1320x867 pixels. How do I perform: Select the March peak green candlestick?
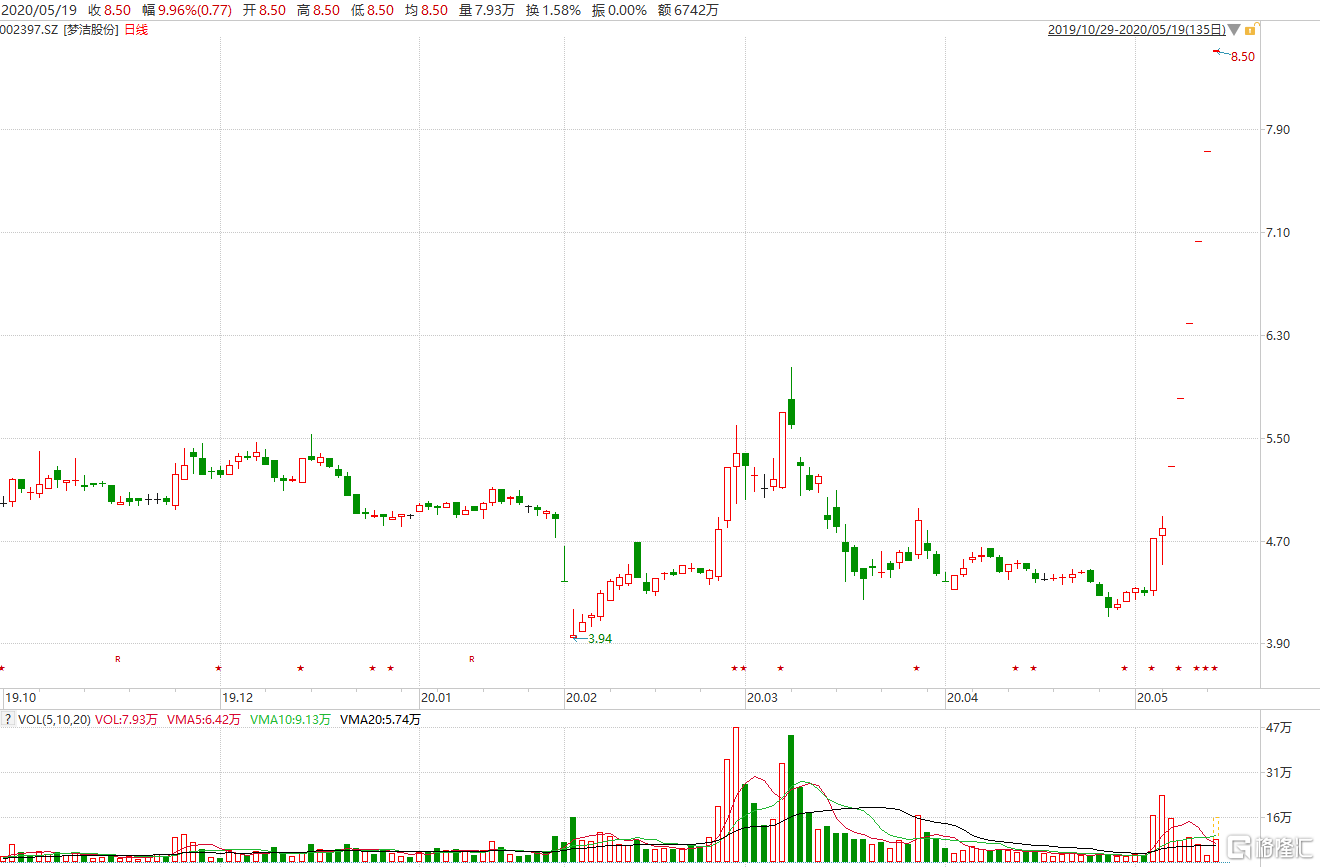pos(791,411)
